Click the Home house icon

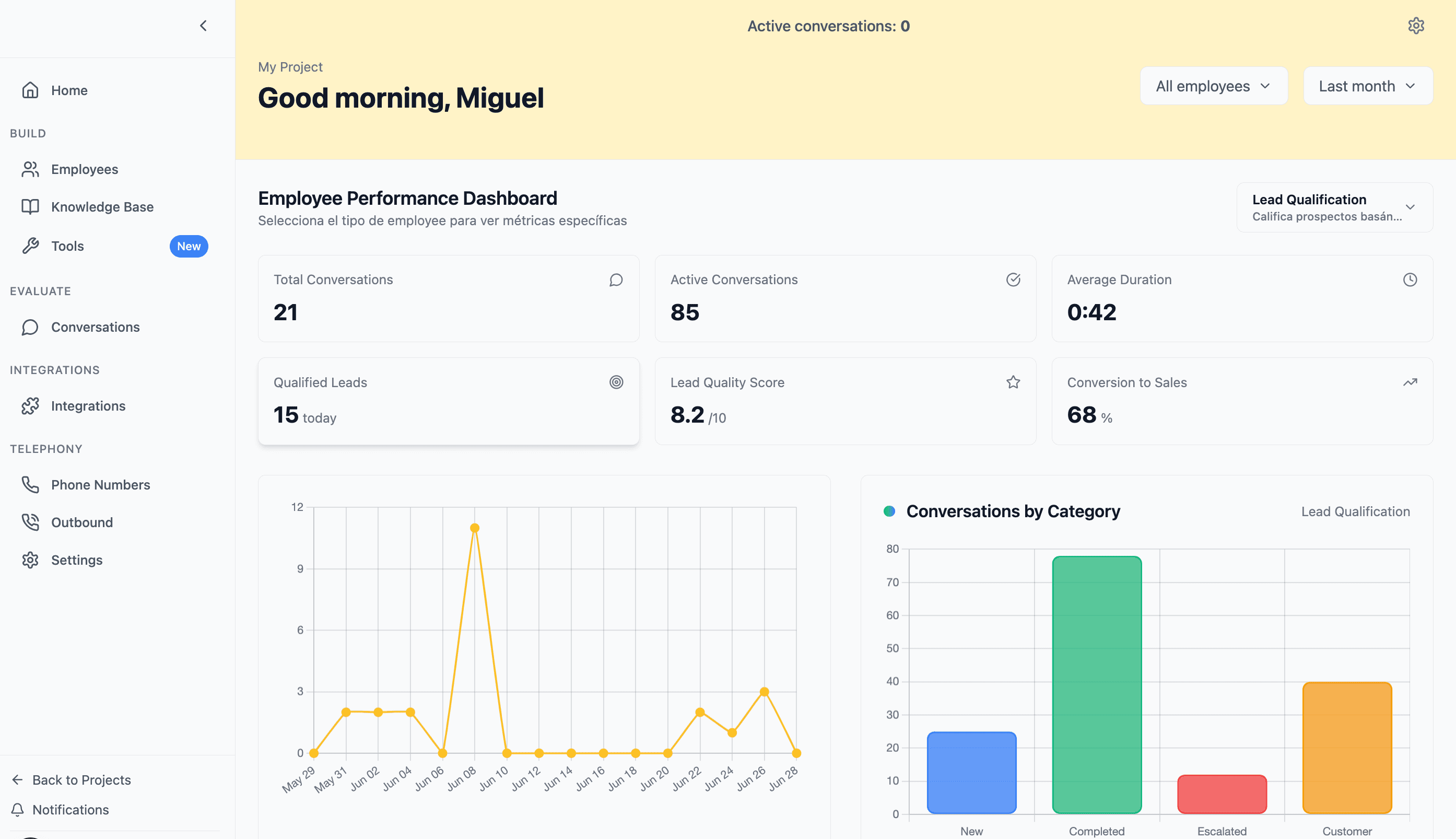click(30, 90)
